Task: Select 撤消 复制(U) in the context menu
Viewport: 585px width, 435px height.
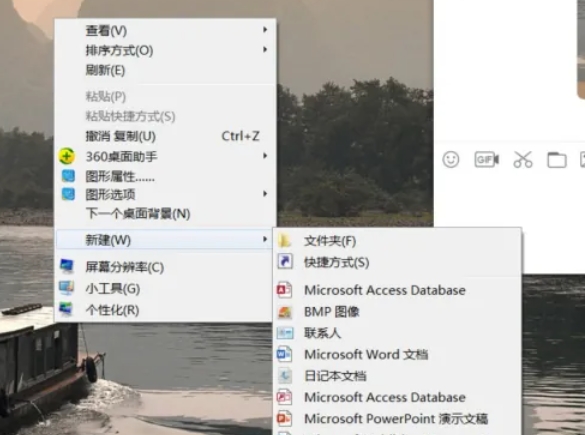Action: coord(165,136)
